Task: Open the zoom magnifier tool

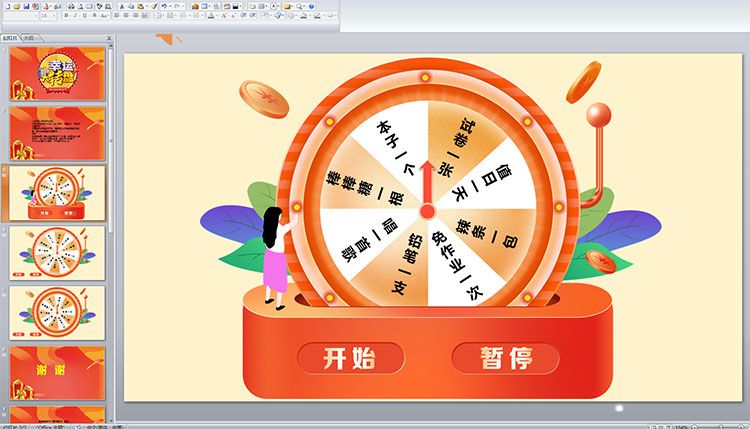Action: (x=298, y=6)
